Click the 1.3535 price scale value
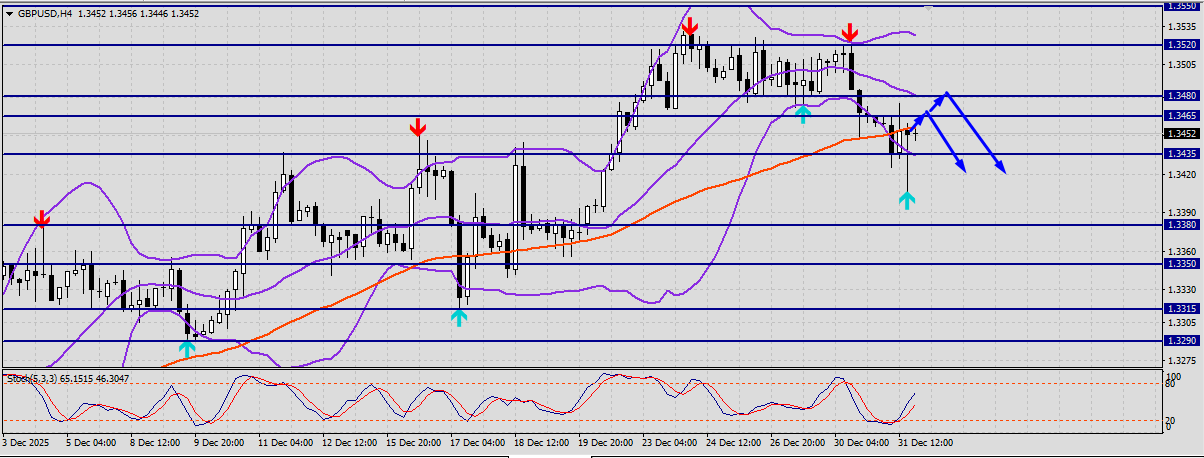1204x458 pixels. [x=1181, y=27]
